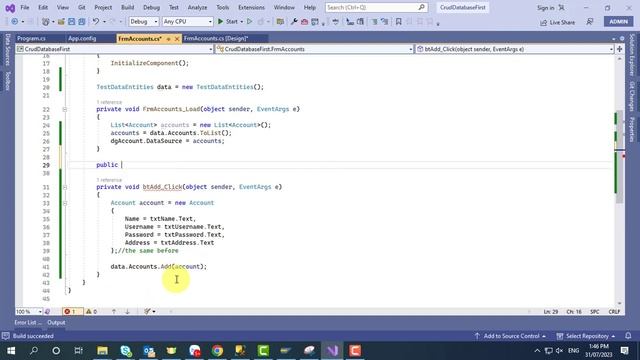Open the Any CPU platform dropdown

[x=187, y=22]
